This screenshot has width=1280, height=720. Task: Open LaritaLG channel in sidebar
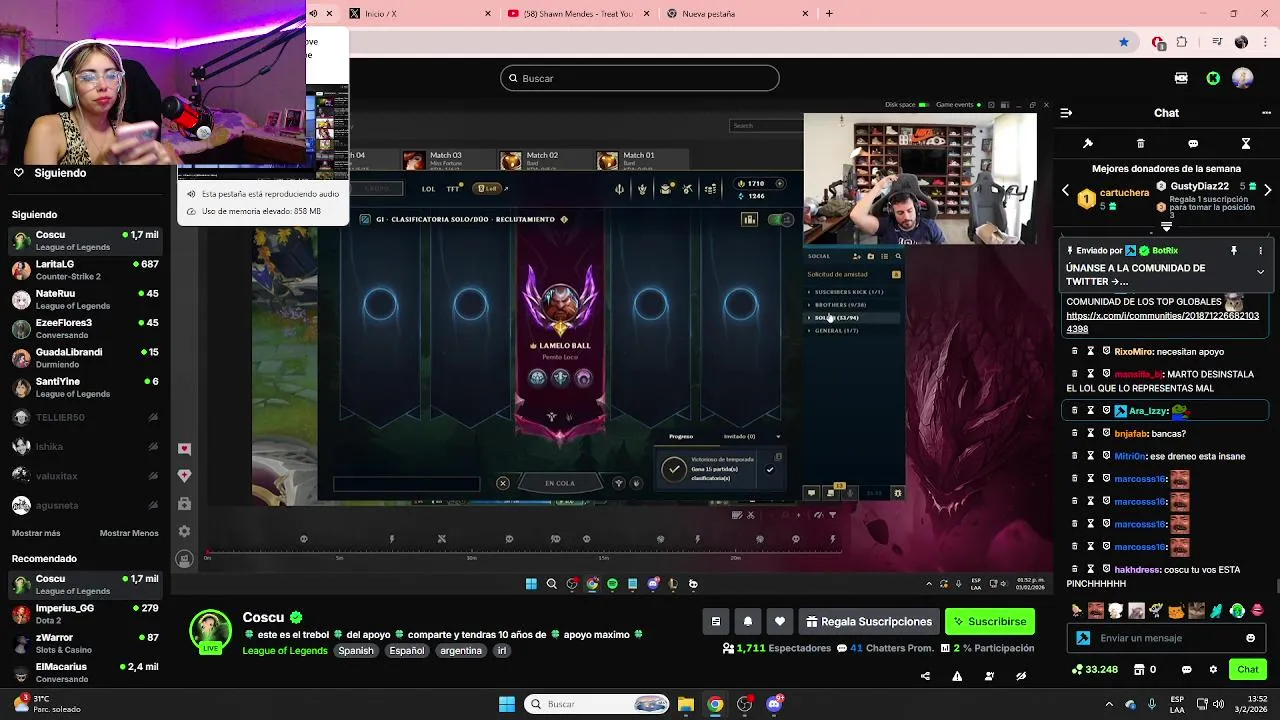point(85,270)
